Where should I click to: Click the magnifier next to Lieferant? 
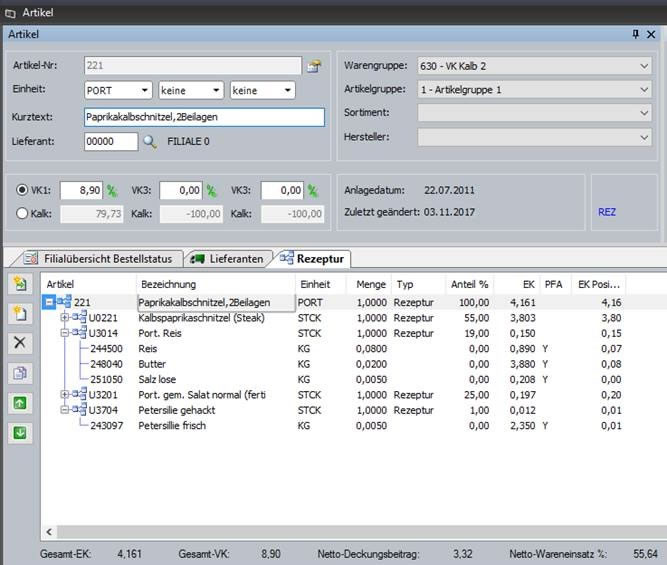tap(150, 142)
